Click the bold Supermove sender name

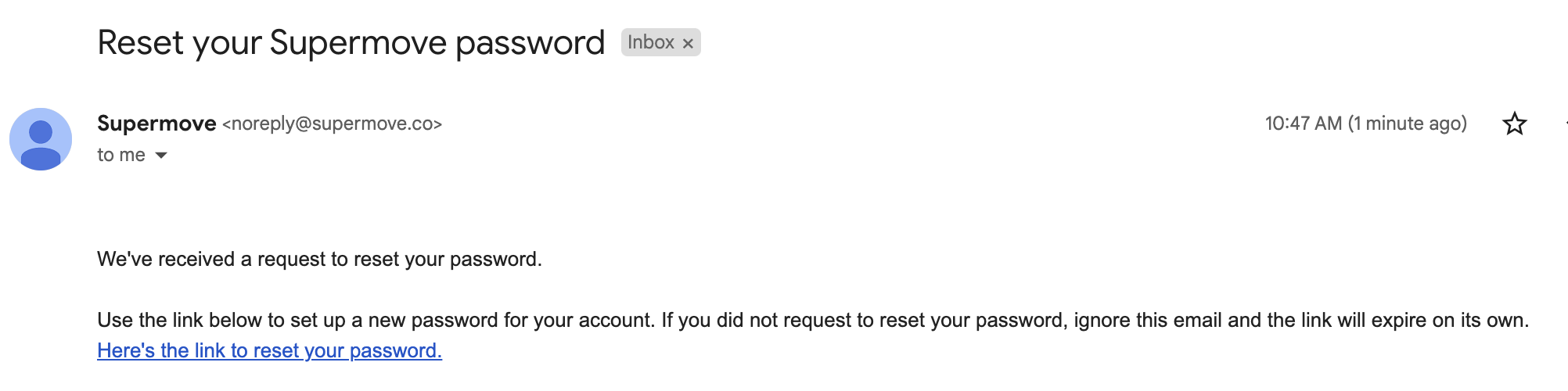coord(156,124)
